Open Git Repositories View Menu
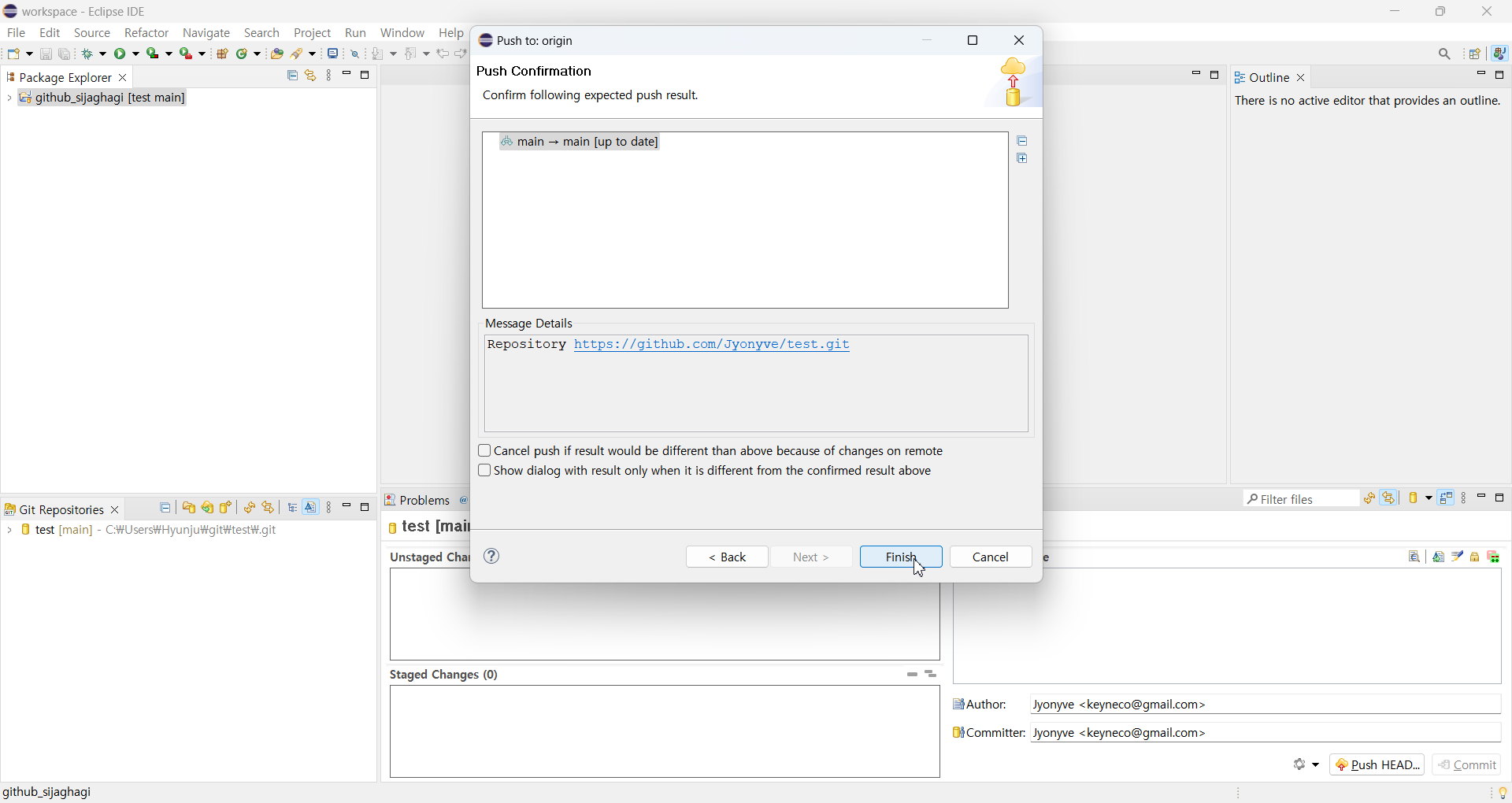 point(330,509)
